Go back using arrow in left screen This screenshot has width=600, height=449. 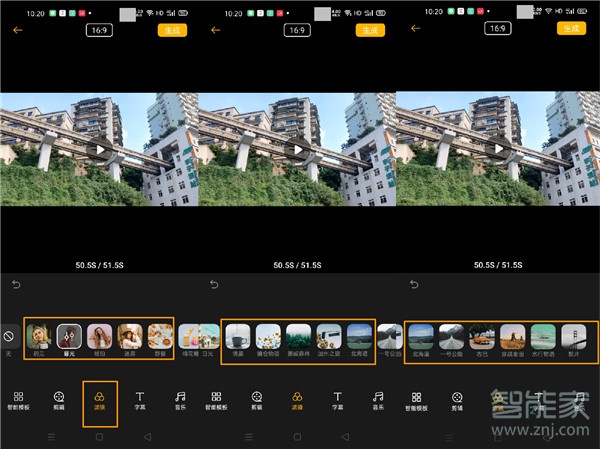[x=17, y=30]
